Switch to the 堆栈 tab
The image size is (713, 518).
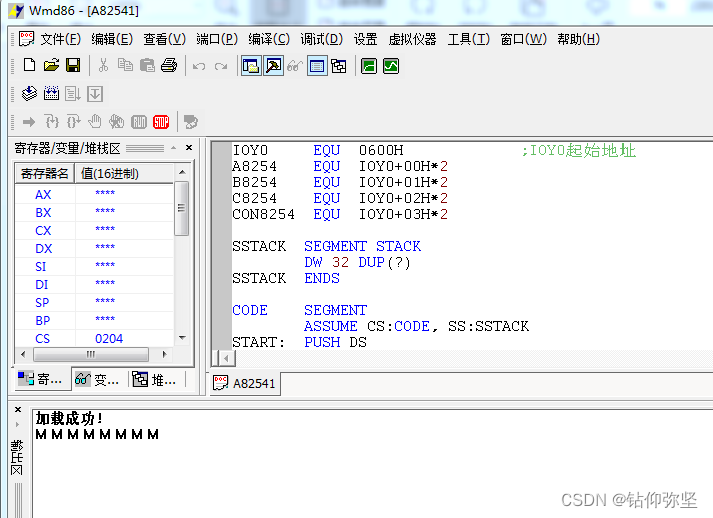point(154,379)
